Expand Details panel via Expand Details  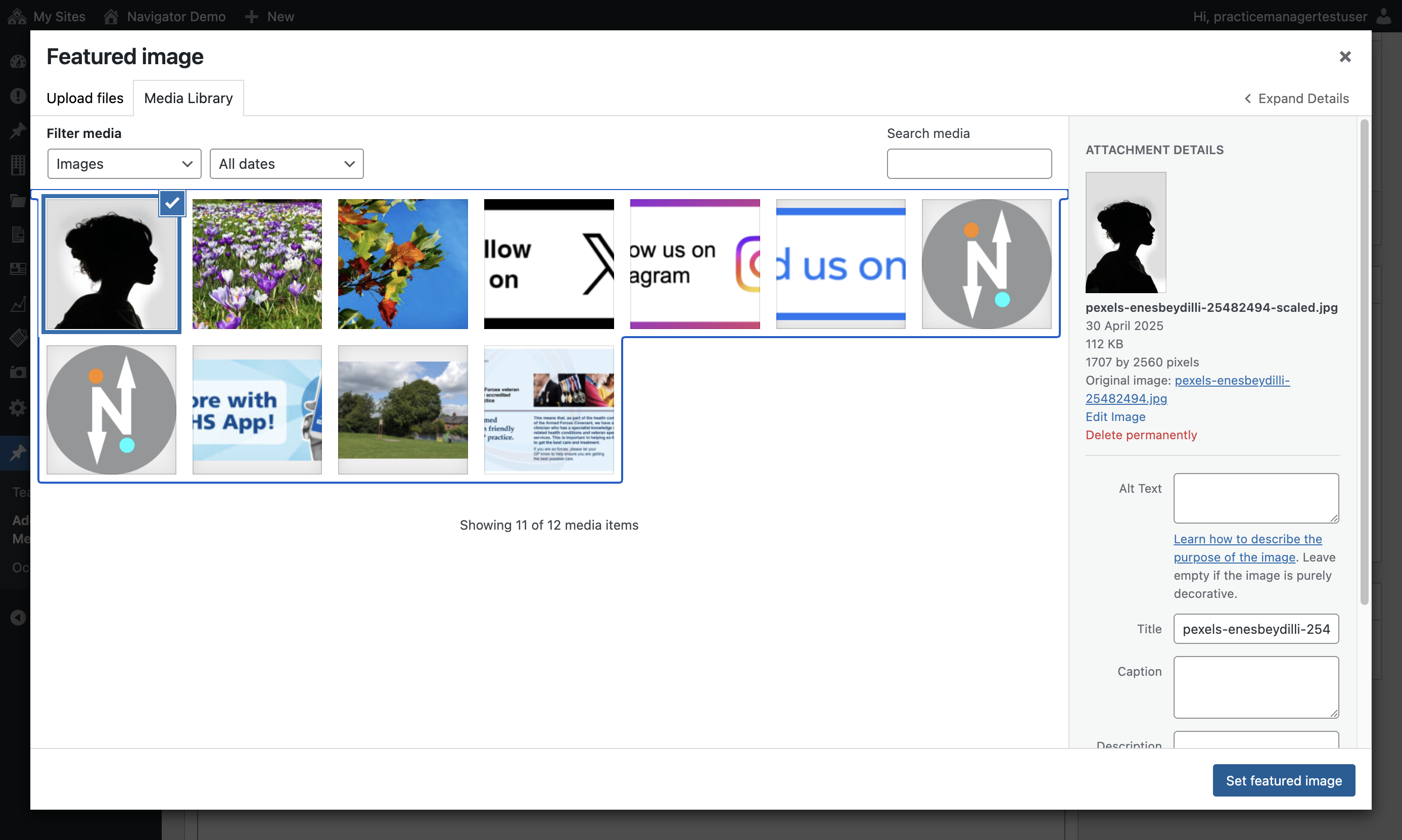(1297, 99)
